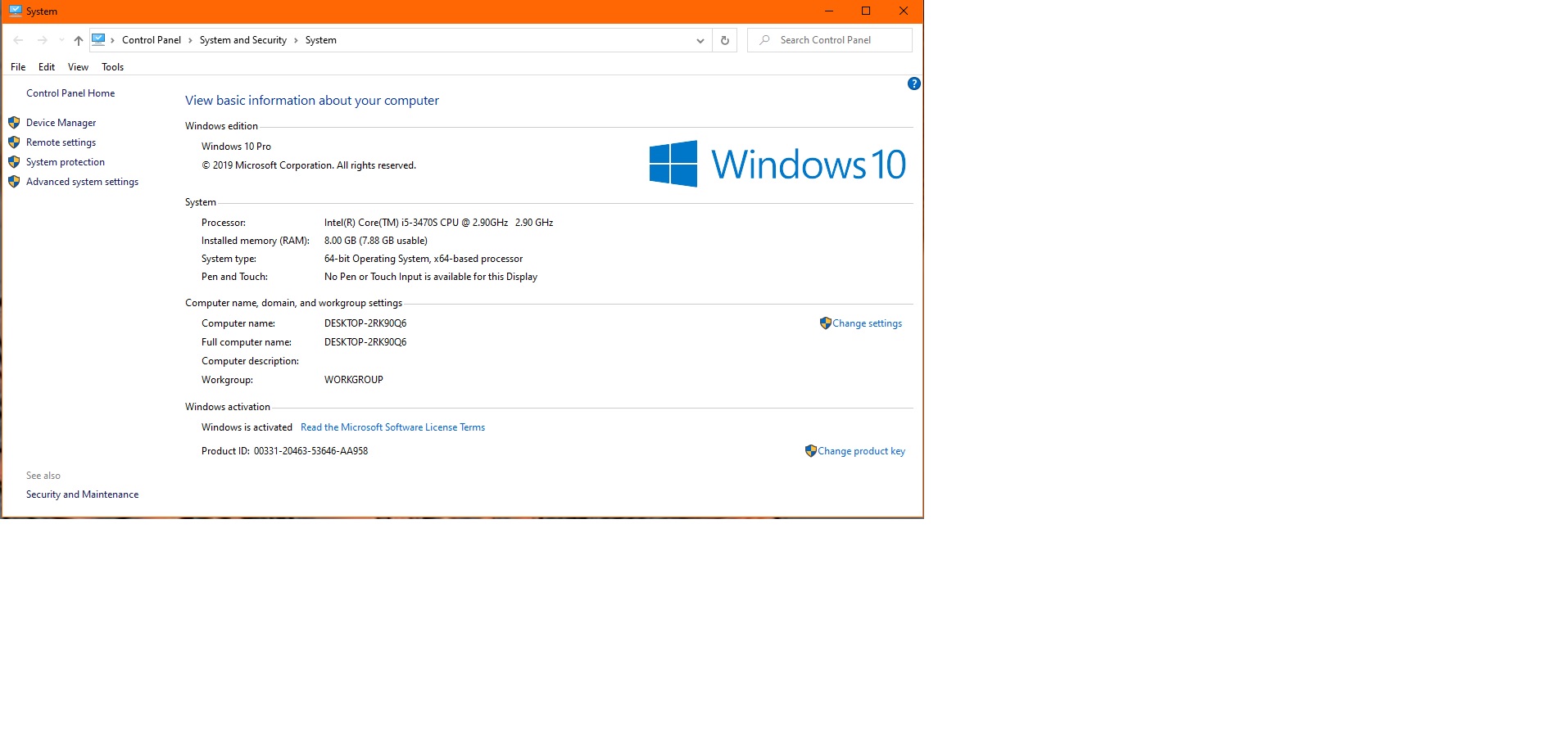
Task: Select System and Security breadcrumb
Action: pos(243,40)
